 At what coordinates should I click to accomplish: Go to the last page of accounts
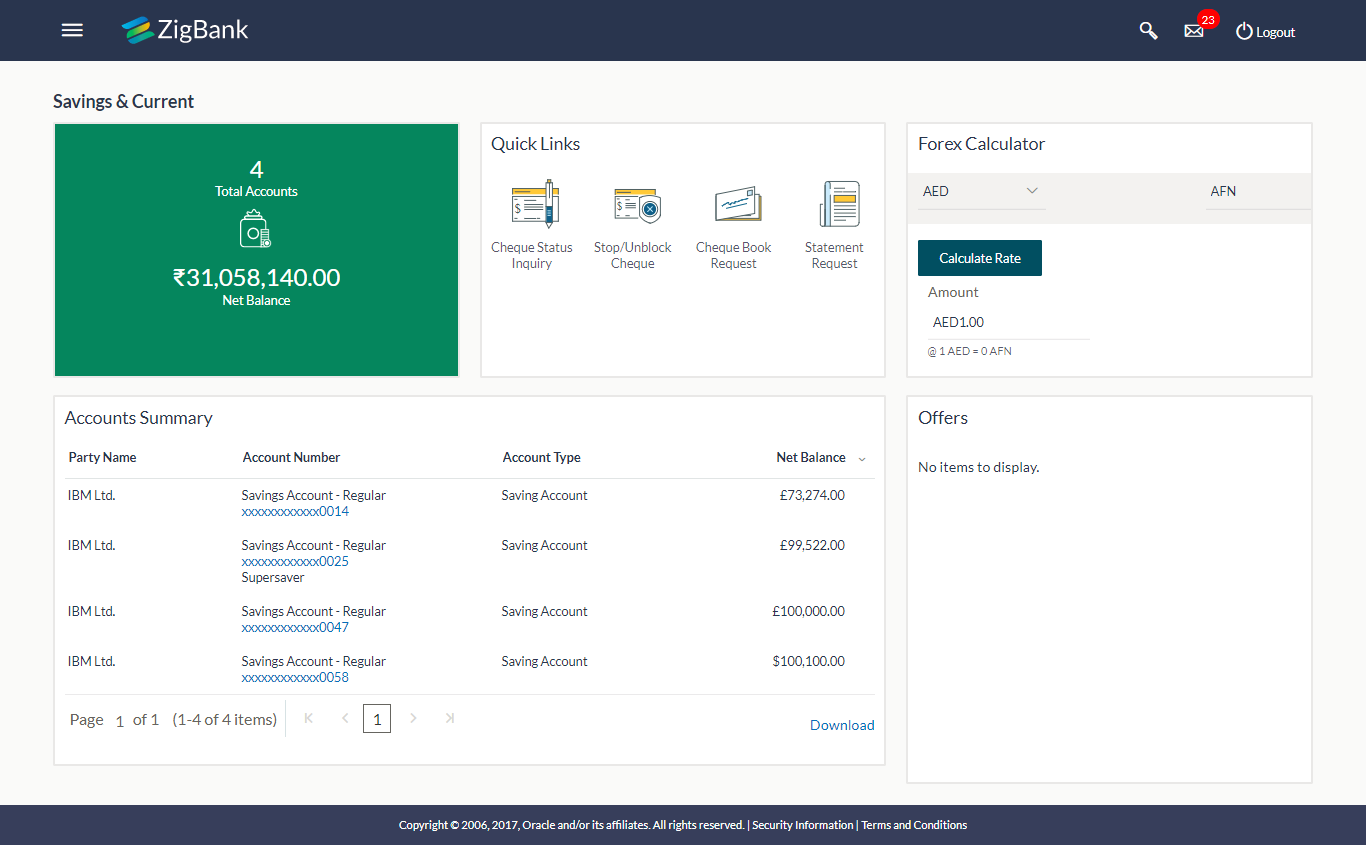450,718
